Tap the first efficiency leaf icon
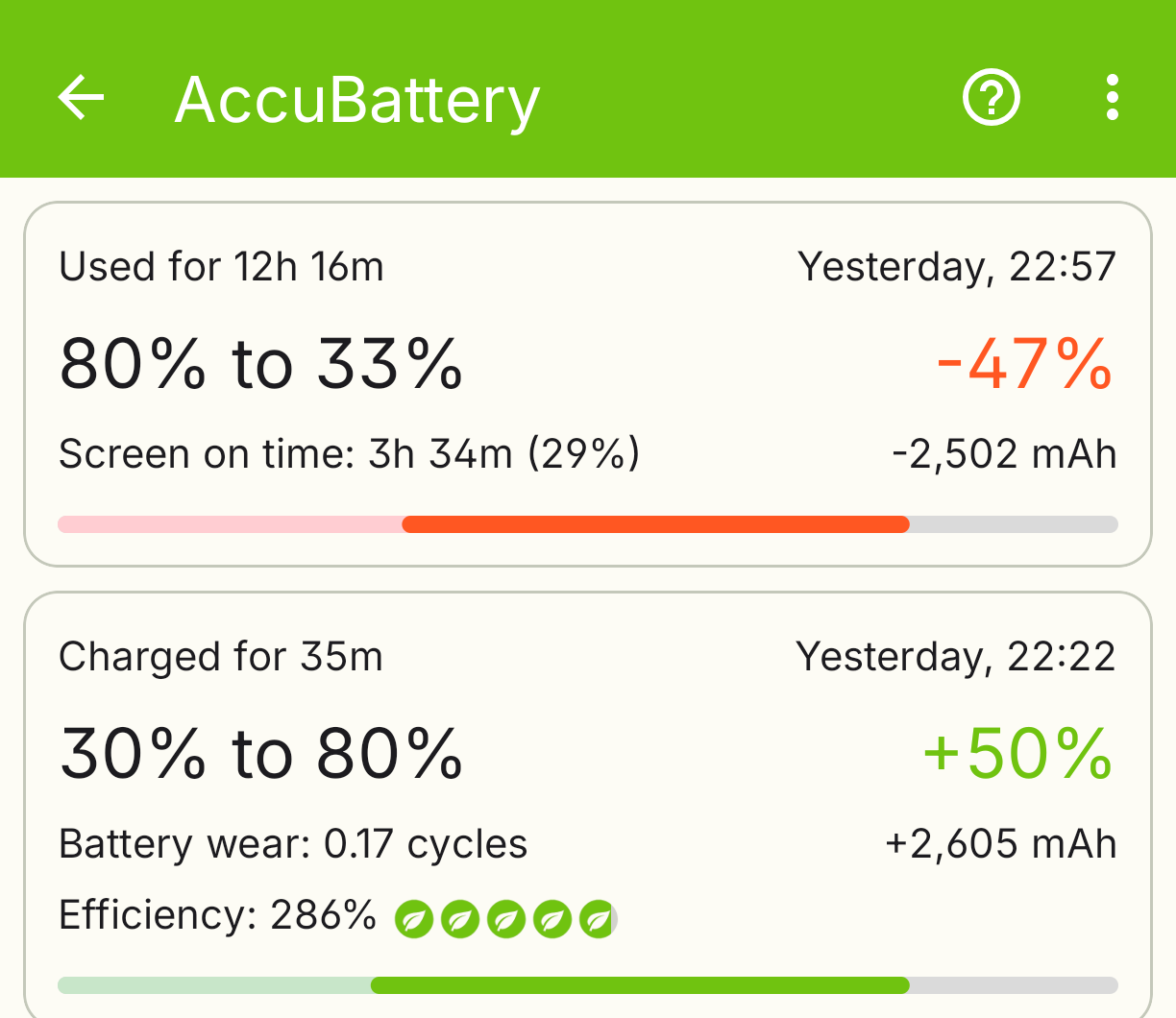The width and height of the screenshot is (1176, 1018). [x=414, y=919]
